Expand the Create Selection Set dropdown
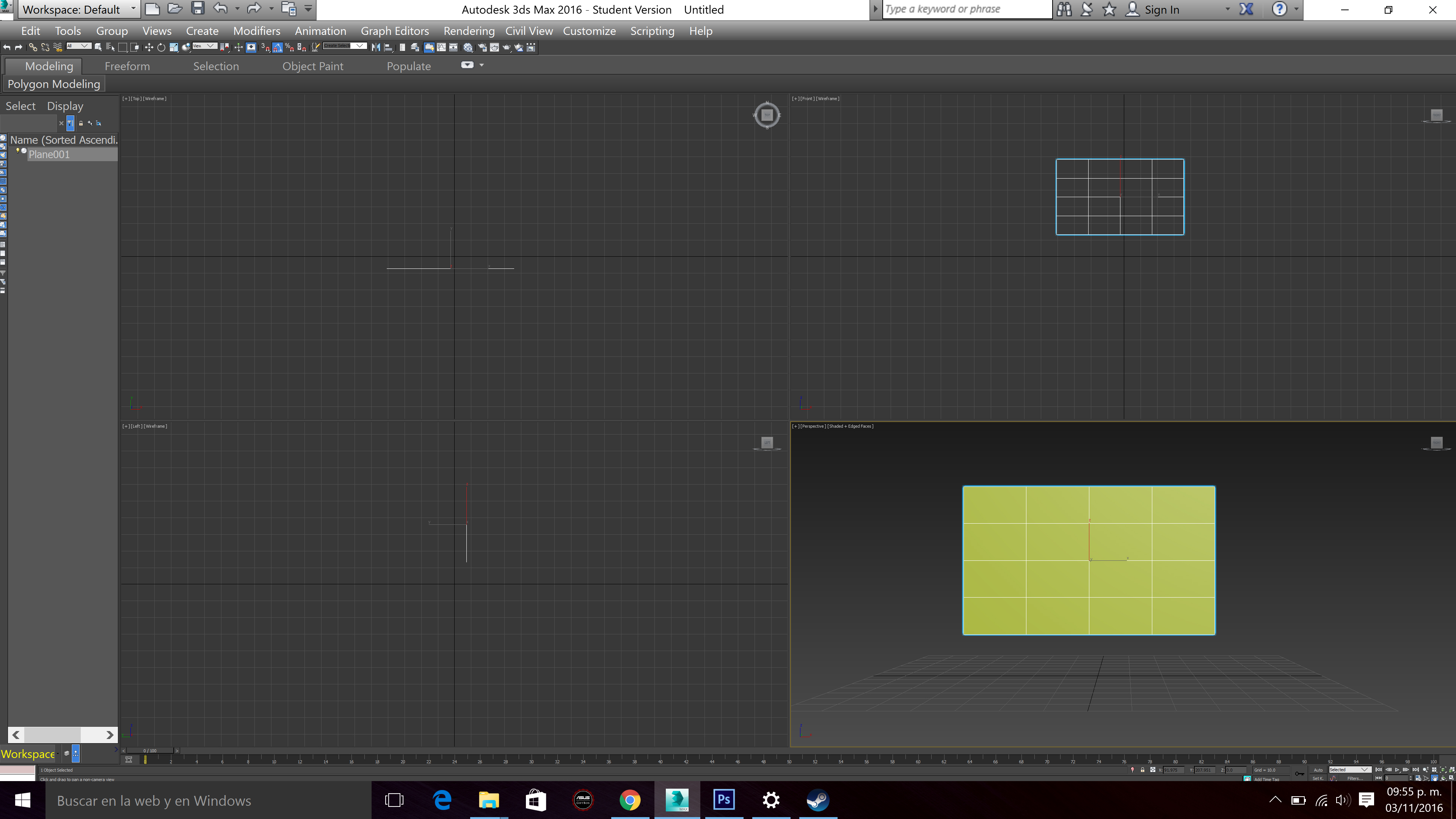1456x819 pixels. click(x=359, y=46)
